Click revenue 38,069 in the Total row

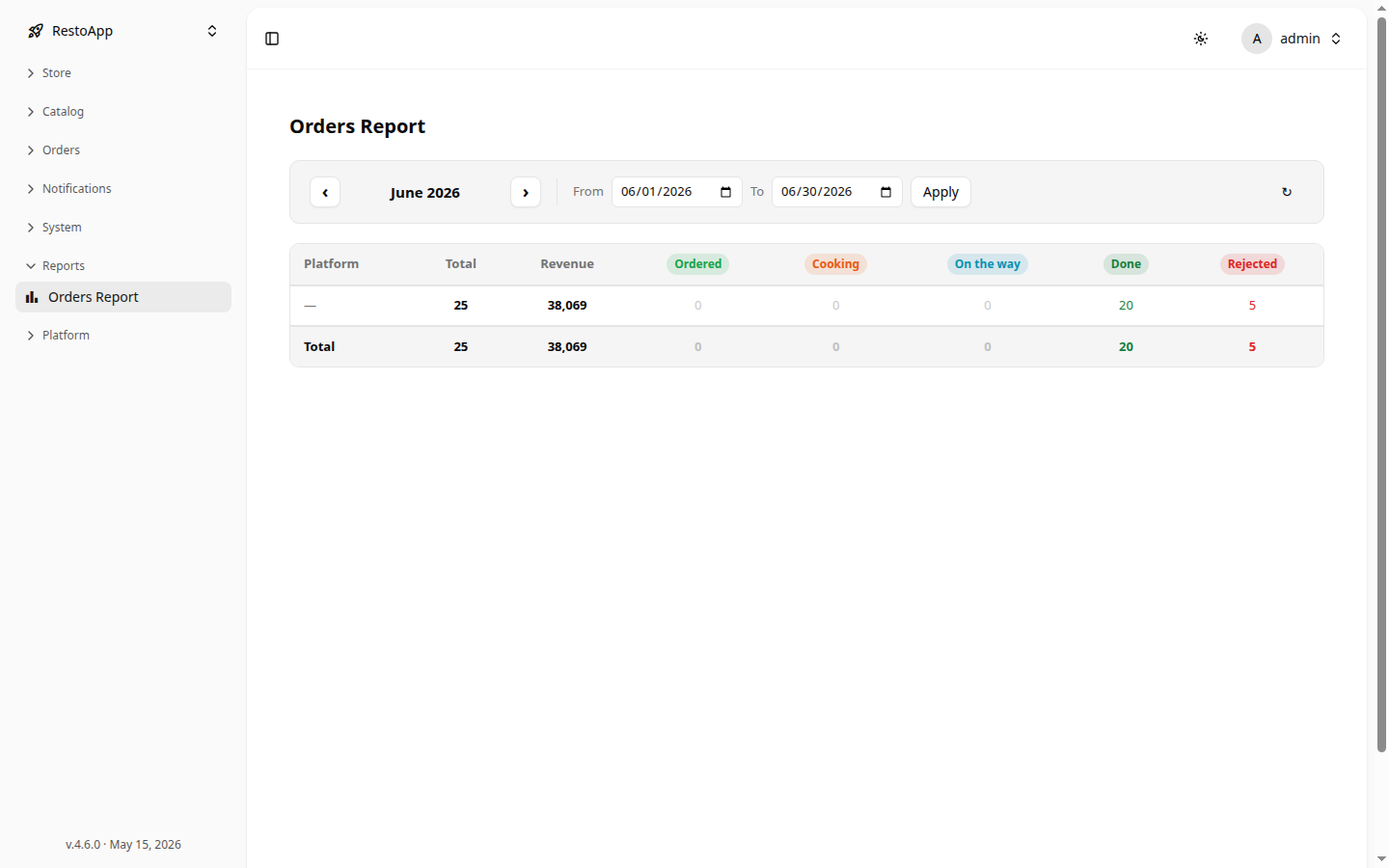(567, 347)
